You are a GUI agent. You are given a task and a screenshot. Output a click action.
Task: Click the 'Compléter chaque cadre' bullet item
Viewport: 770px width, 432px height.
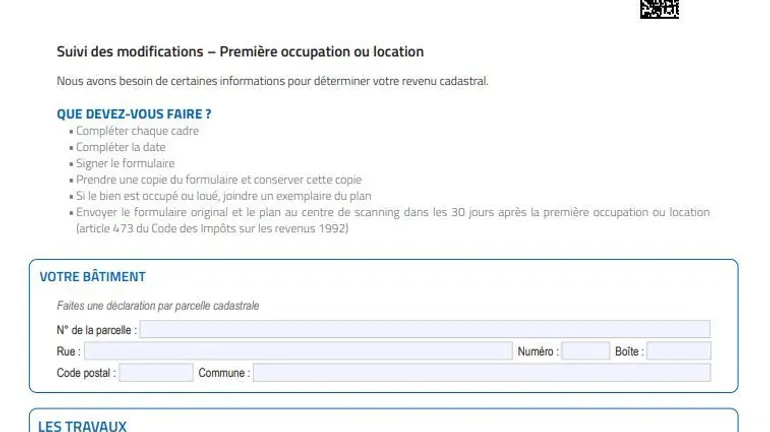pyautogui.click(x=138, y=131)
